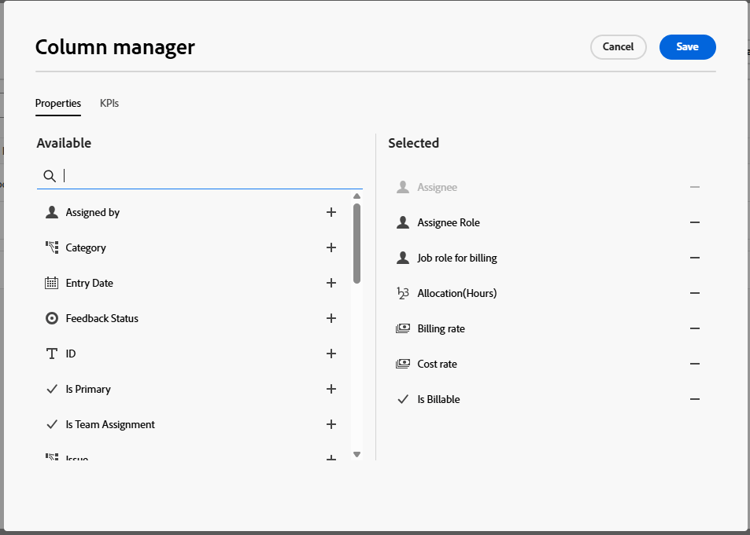The height and width of the screenshot is (535, 750).
Task: Save the column configuration
Action: click(x=687, y=47)
